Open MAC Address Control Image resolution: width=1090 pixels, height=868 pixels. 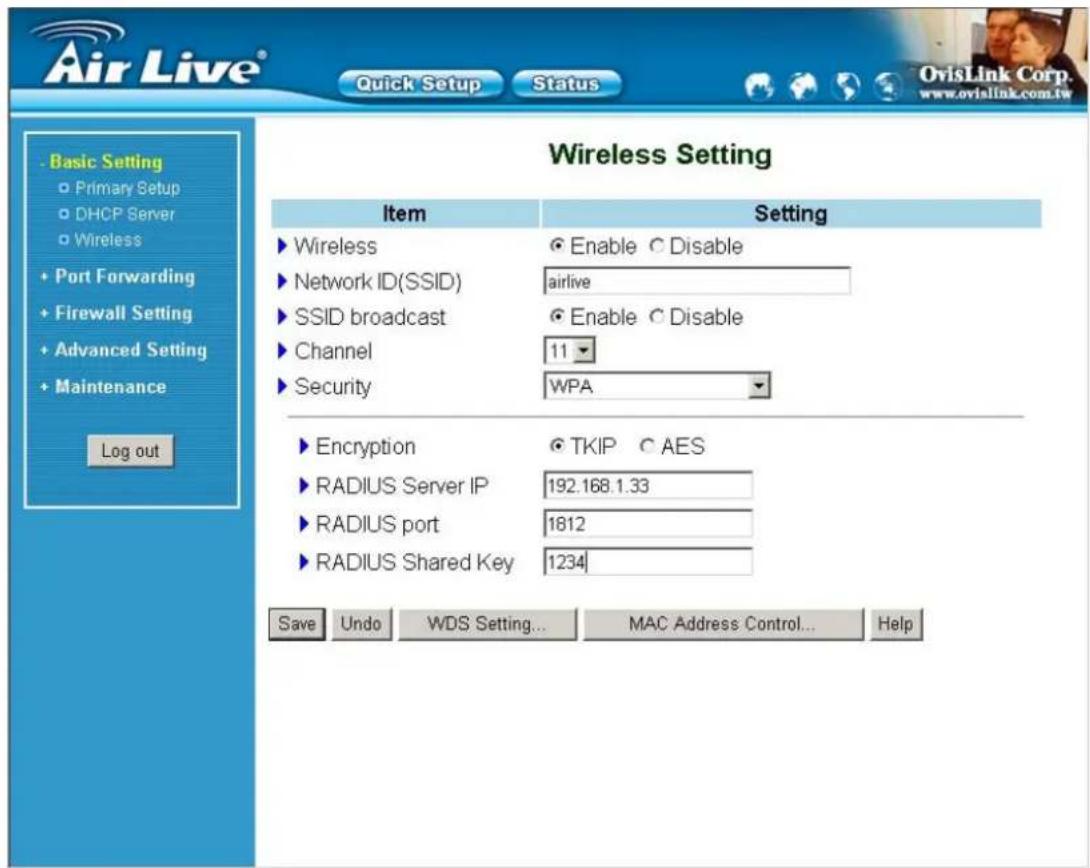point(722,623)
